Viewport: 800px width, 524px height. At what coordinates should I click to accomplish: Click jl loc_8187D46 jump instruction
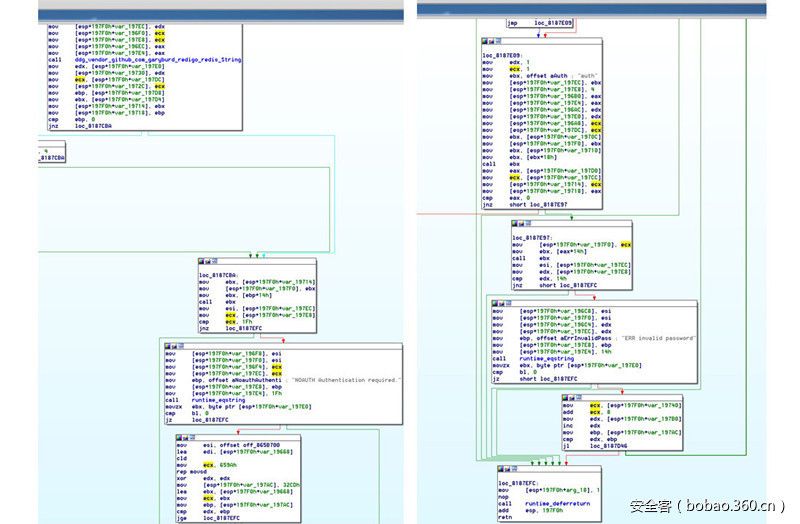tap(597, 445)
